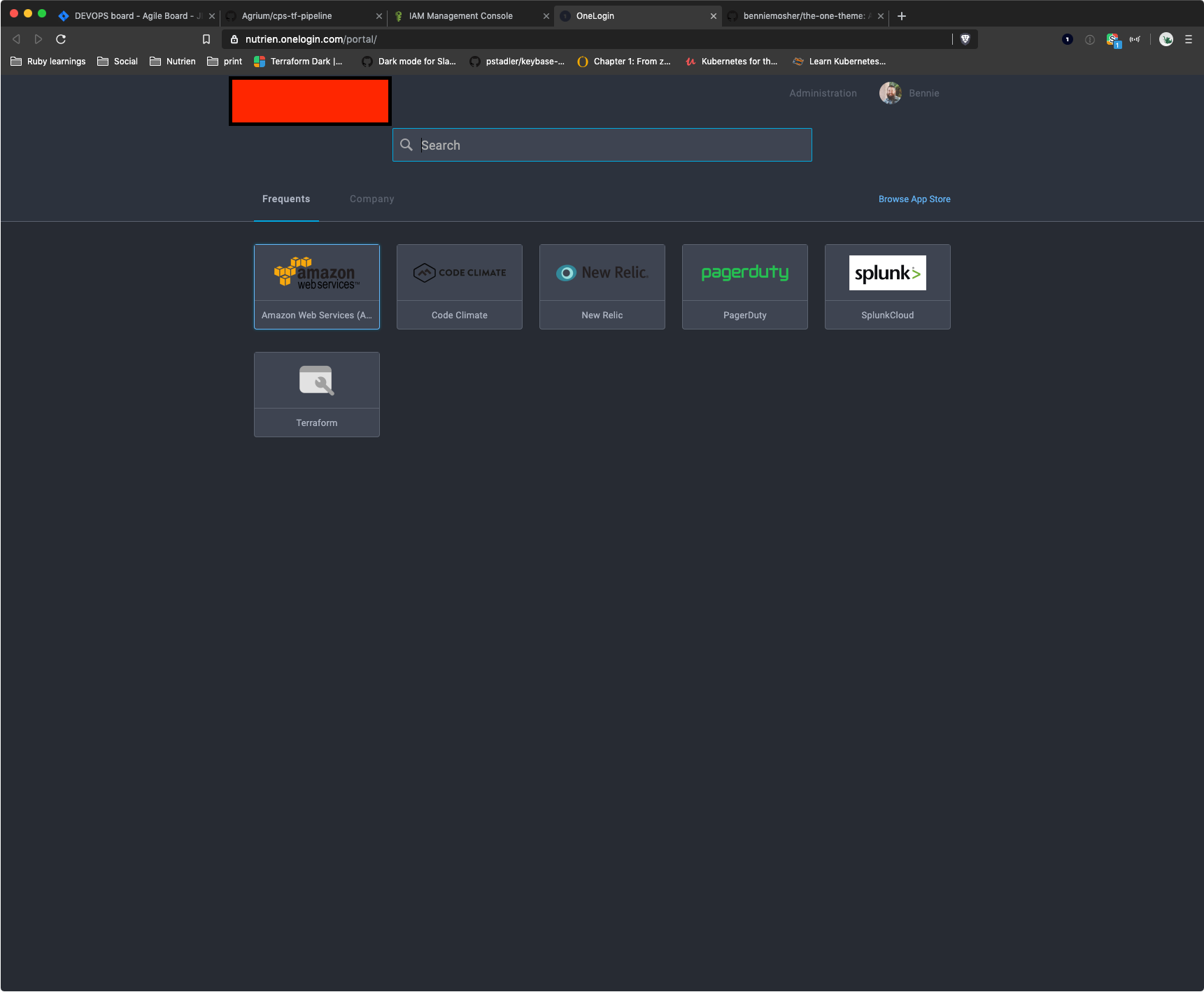Launch the Code Climate app tile
Screen dimensions: 1204x992
click(x=460, y=287)
